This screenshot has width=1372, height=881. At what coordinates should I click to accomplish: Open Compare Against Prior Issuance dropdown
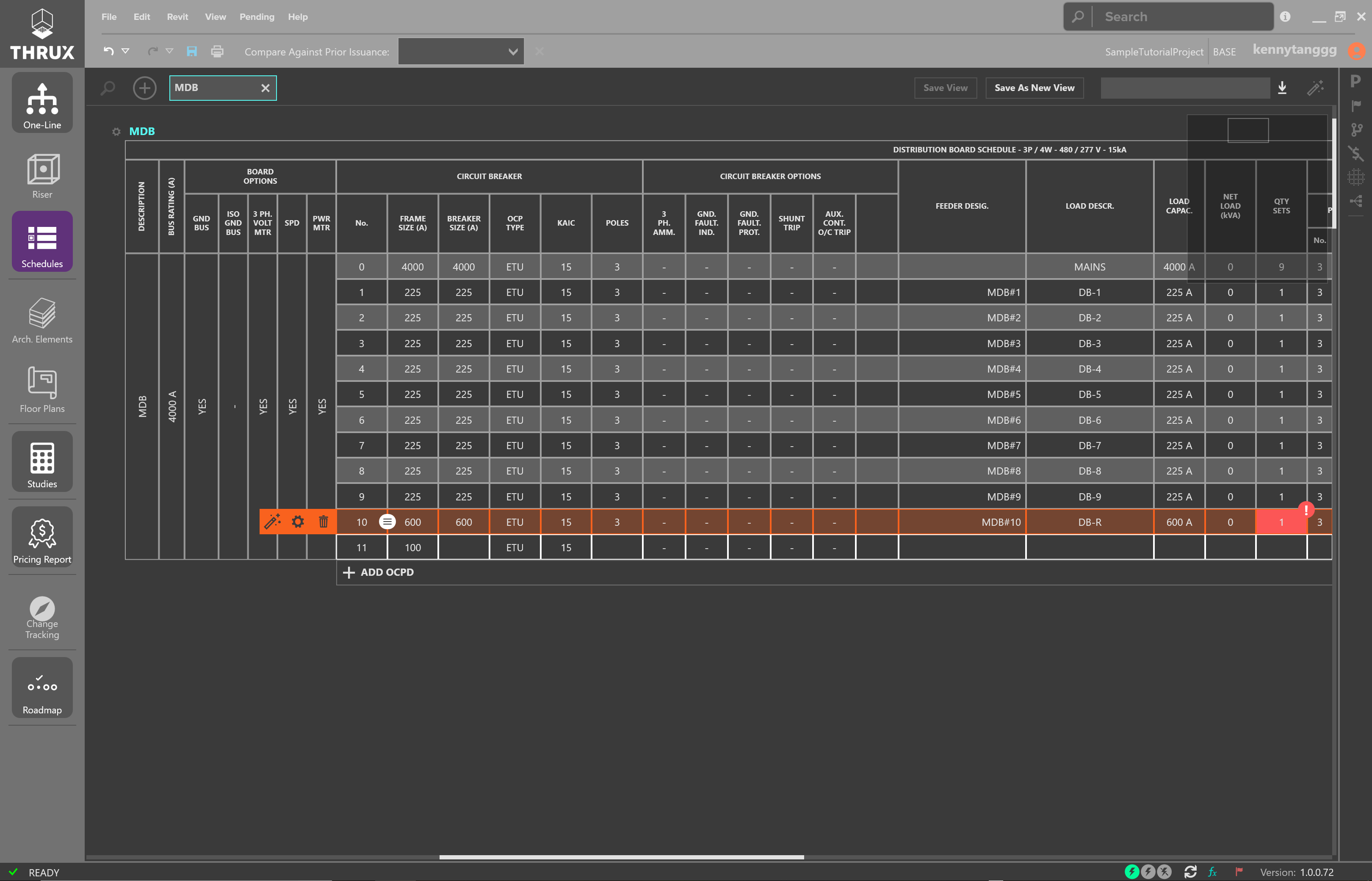pos(461,52)
